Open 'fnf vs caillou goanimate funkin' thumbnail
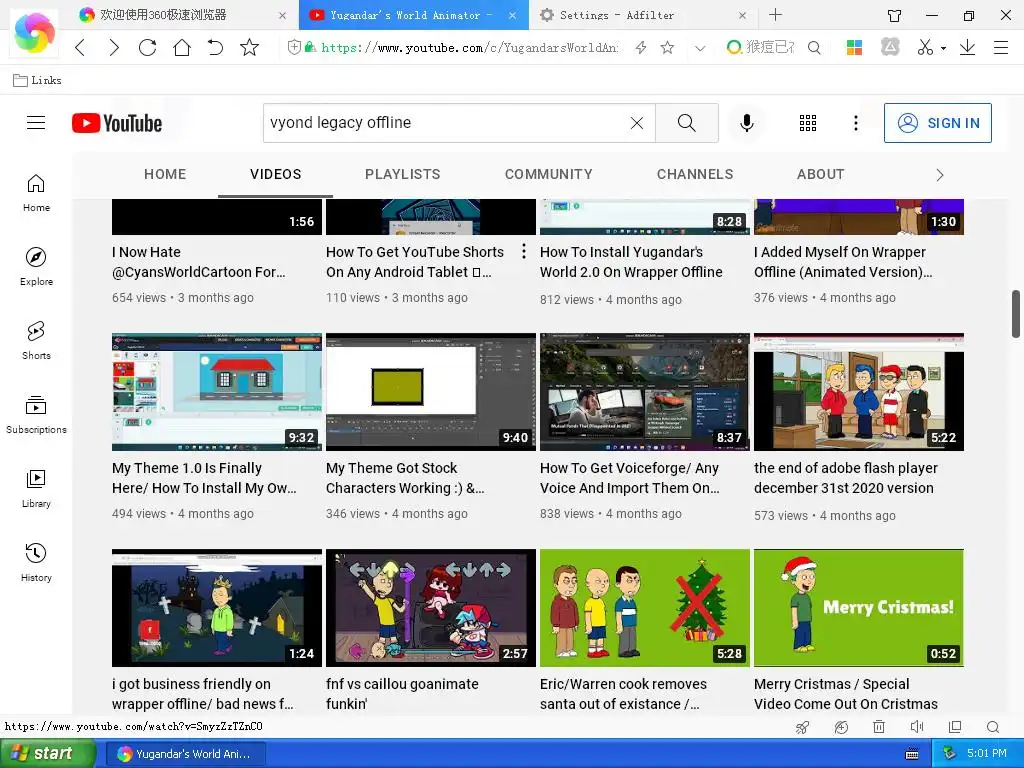Viewport: 1024px width, 768px height. (430, 608)
